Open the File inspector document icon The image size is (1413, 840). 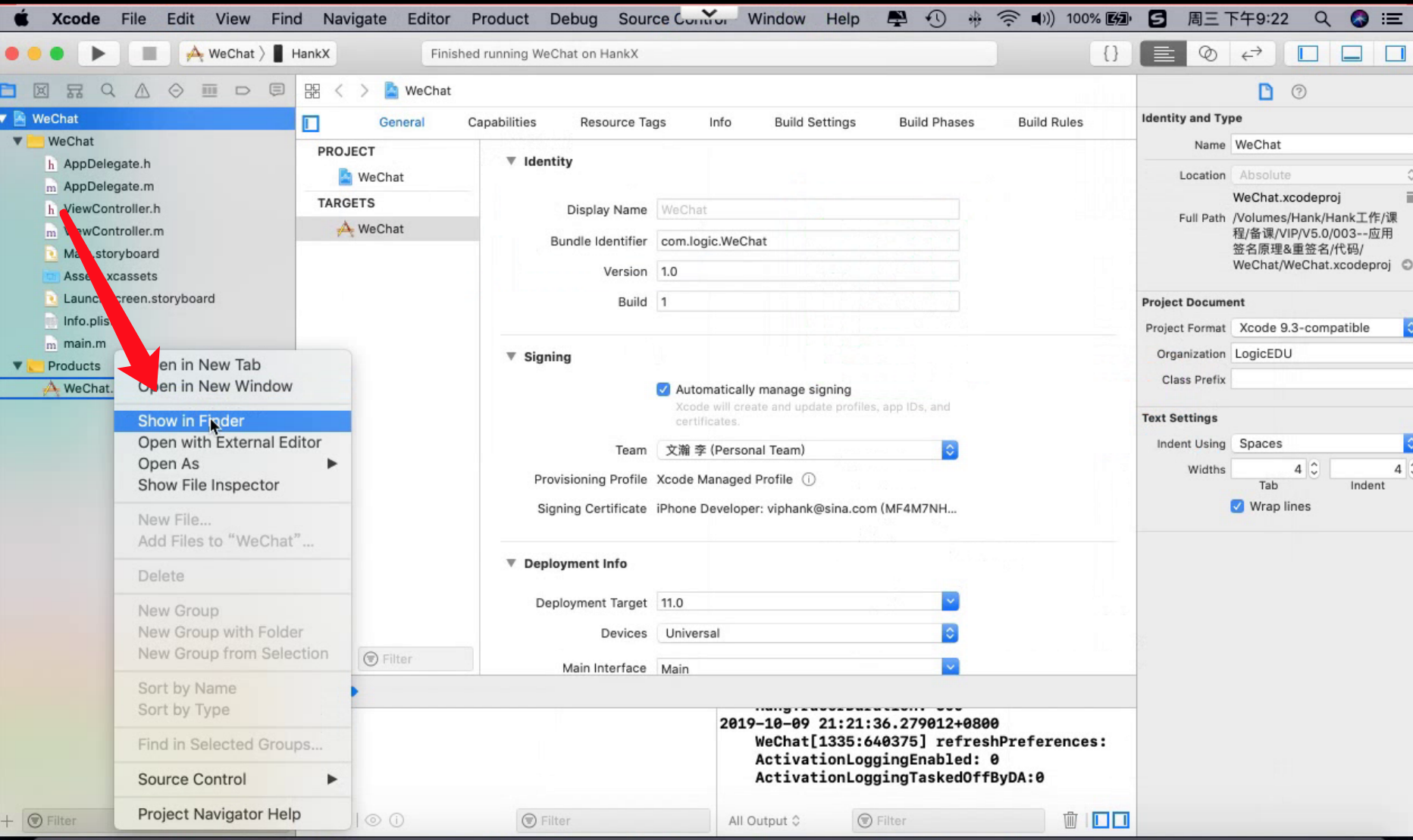(1265, 92)
